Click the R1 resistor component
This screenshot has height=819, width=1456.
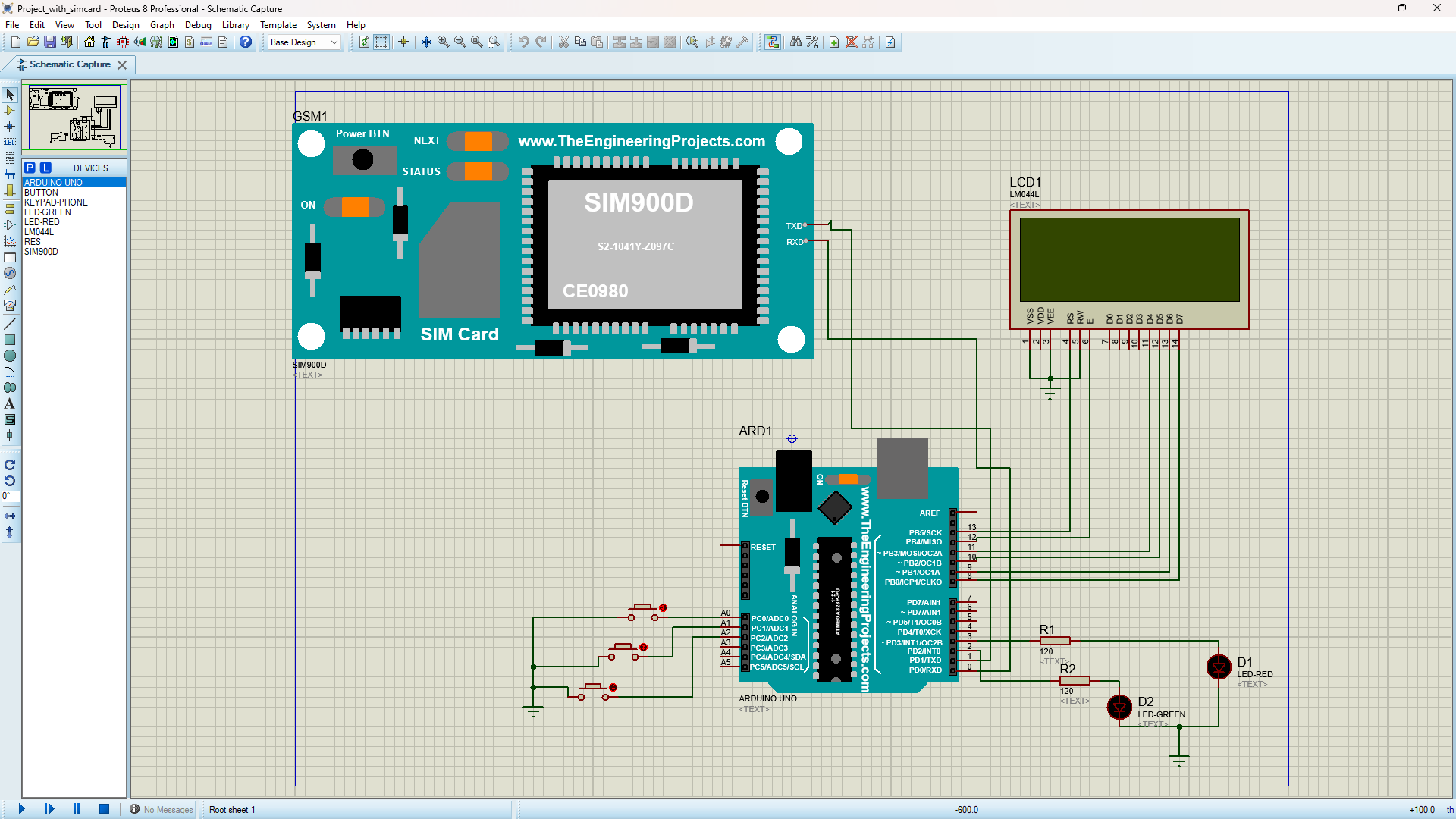(x=1055, y=641)
